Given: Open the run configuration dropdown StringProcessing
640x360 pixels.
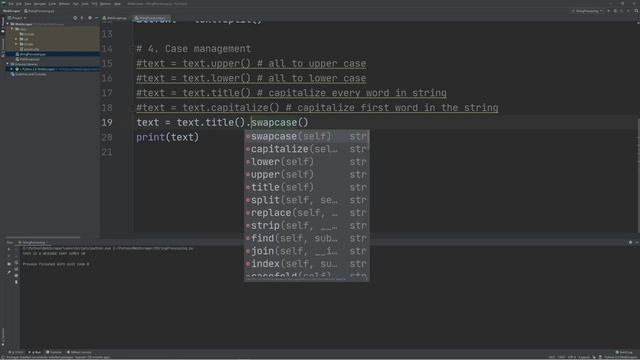Looking at the screenshot, I should [587, 11].
